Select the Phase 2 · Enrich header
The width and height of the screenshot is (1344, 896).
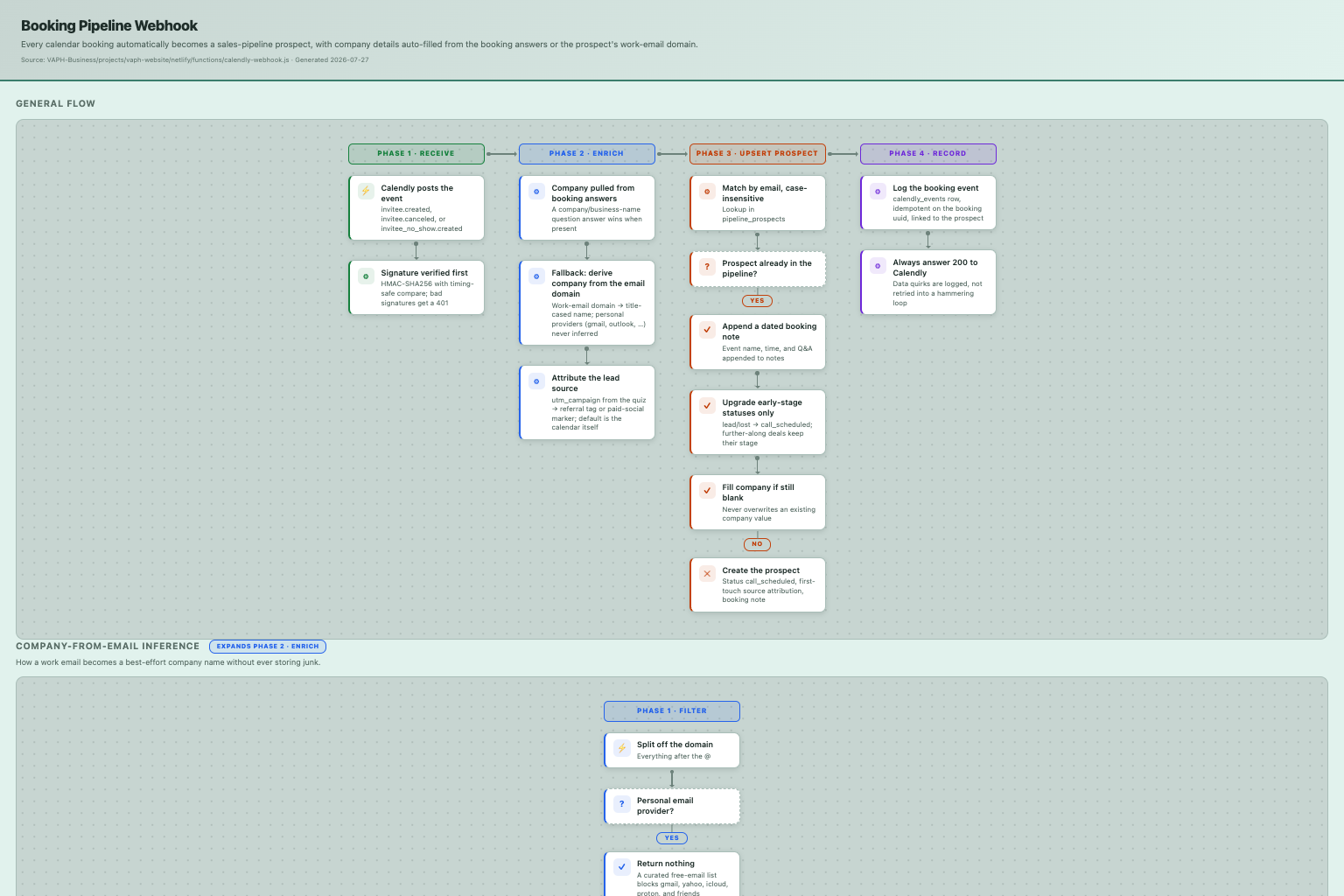click(587, 154)
